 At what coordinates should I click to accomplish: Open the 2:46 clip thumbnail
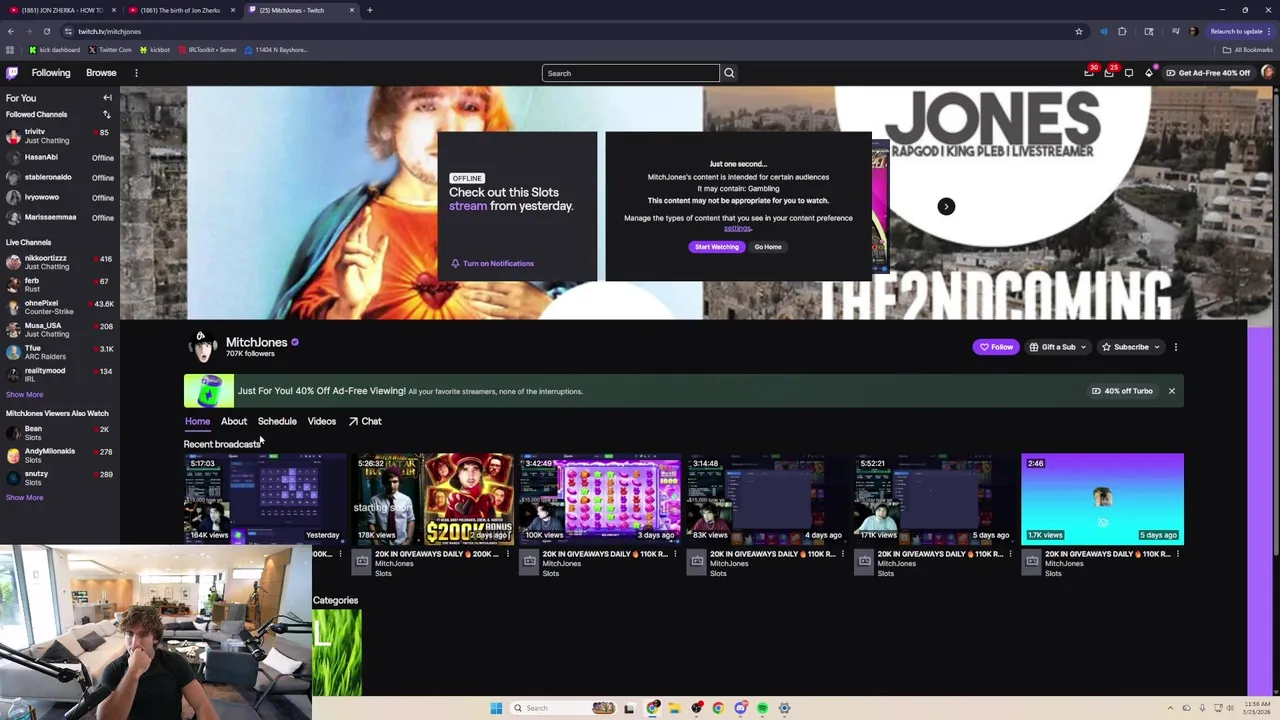(1102, 499)
